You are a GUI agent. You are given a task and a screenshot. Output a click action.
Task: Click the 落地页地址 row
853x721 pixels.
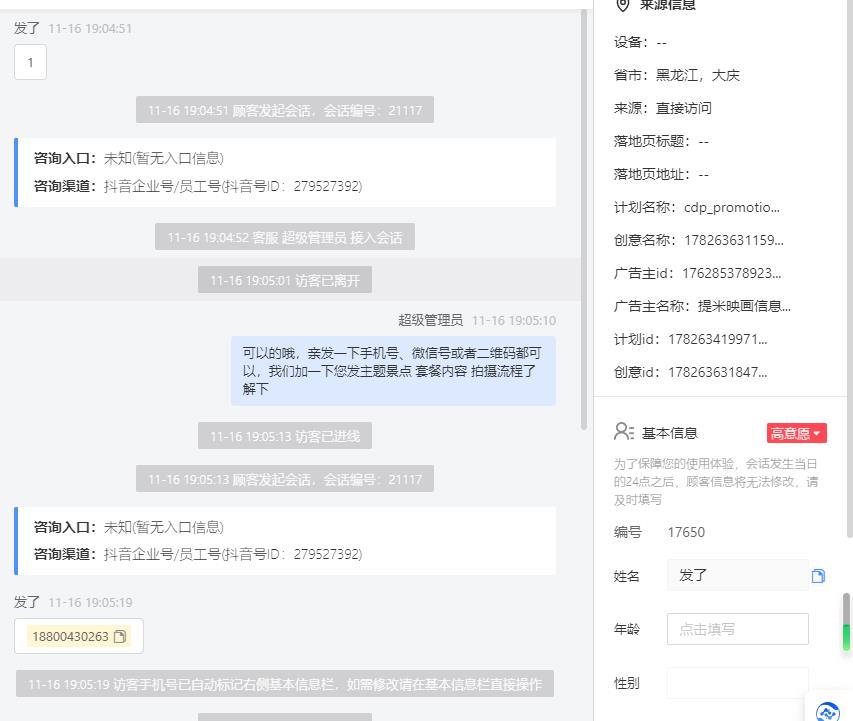[662, 174]
